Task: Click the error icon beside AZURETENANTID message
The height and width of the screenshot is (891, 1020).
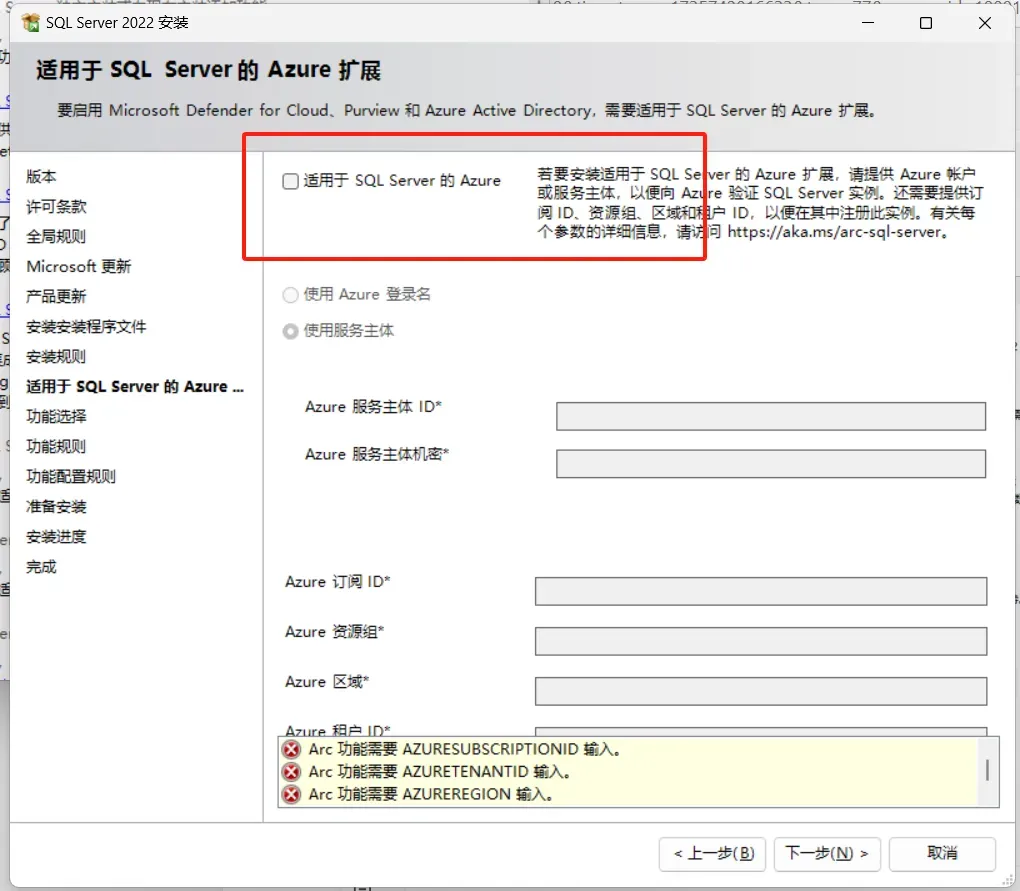Action: pos(291,772)
